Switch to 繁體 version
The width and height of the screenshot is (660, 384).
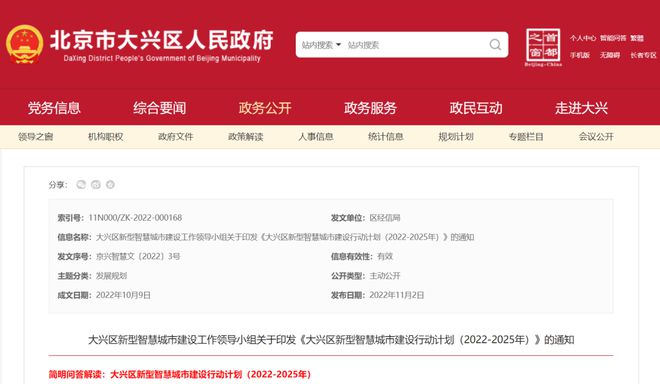[637, 38]
